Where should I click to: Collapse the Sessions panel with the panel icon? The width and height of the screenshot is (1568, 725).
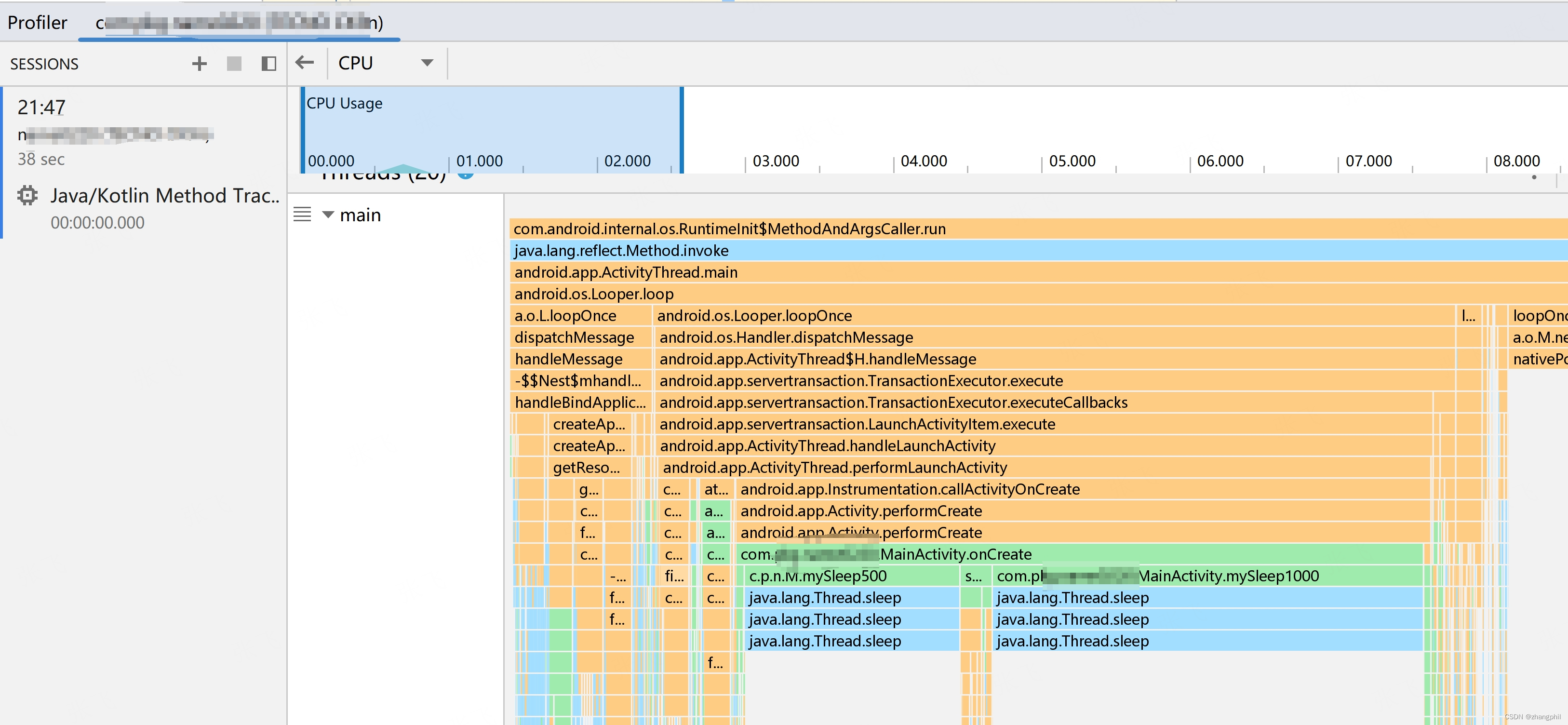click(268, 63)
